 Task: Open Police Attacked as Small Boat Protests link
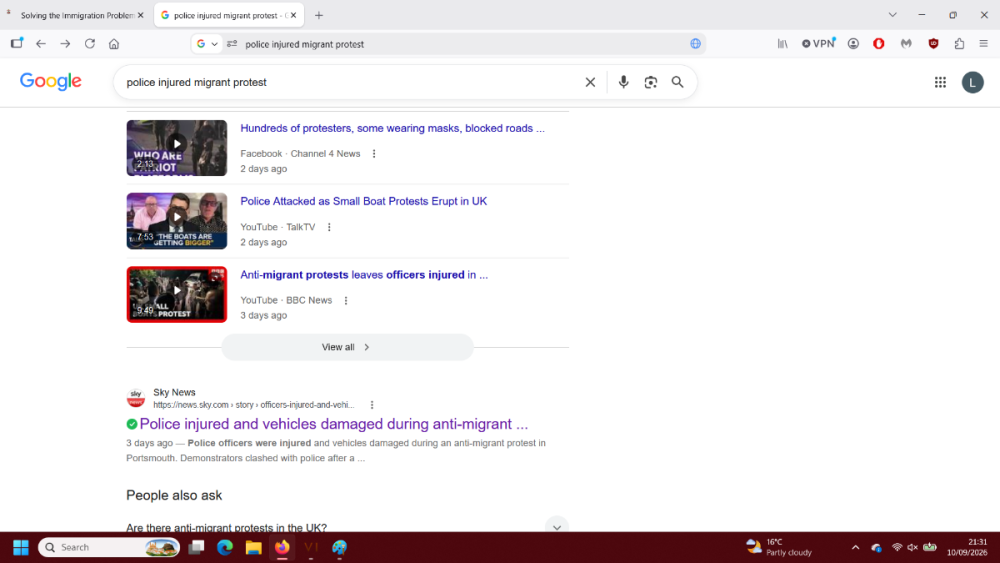pos(364,201)
